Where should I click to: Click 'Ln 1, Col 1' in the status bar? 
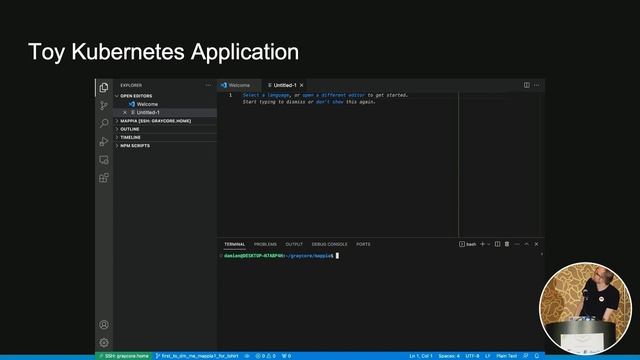point(421,356)
